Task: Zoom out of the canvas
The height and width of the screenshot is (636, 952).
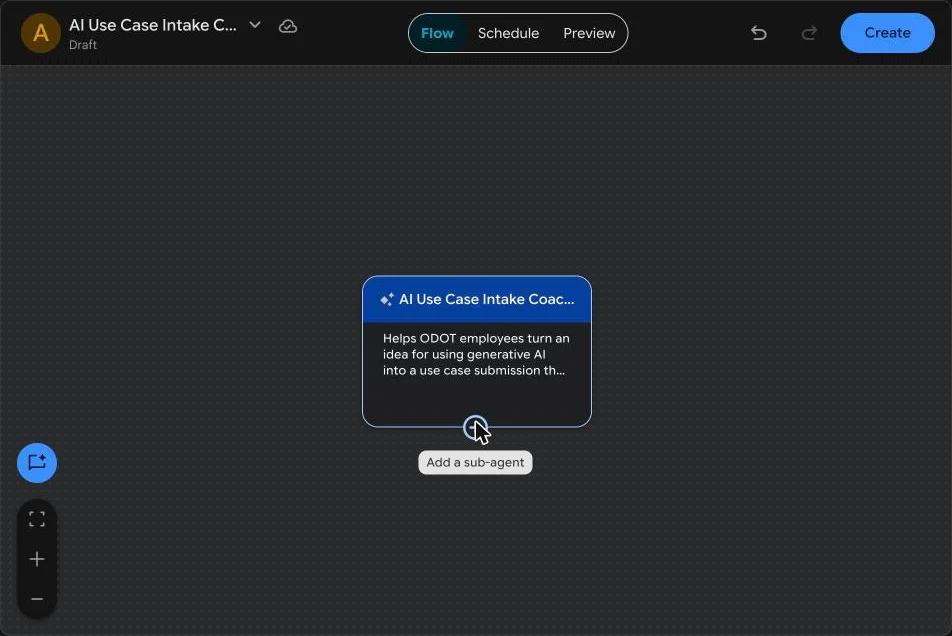Action: pyautogui.click(x=37, y=599)
